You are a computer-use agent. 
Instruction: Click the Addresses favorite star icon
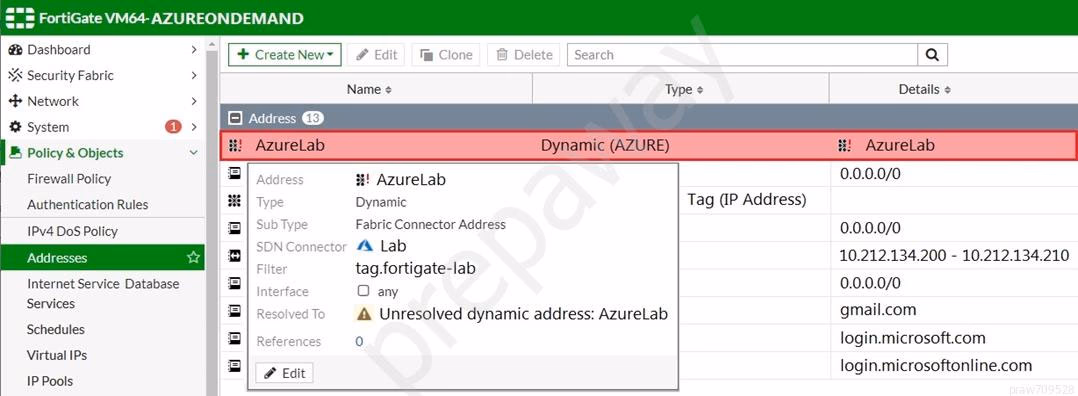(x=193, y=258)
